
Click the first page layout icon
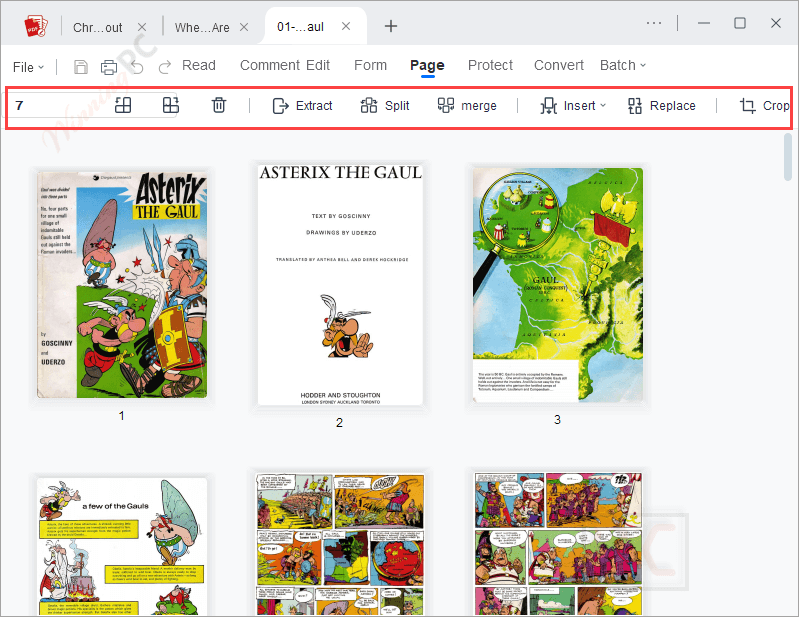click(x=123, y=105)
